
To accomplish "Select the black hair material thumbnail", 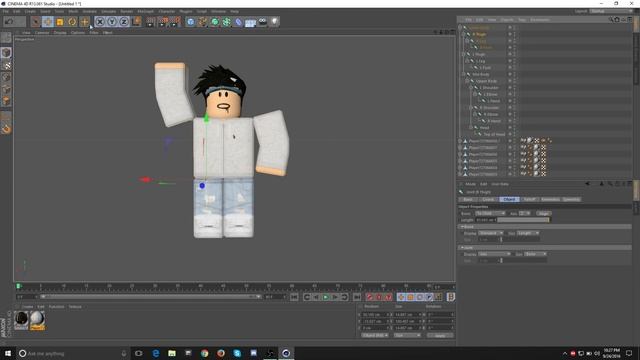I will click(x=21, y=319).
